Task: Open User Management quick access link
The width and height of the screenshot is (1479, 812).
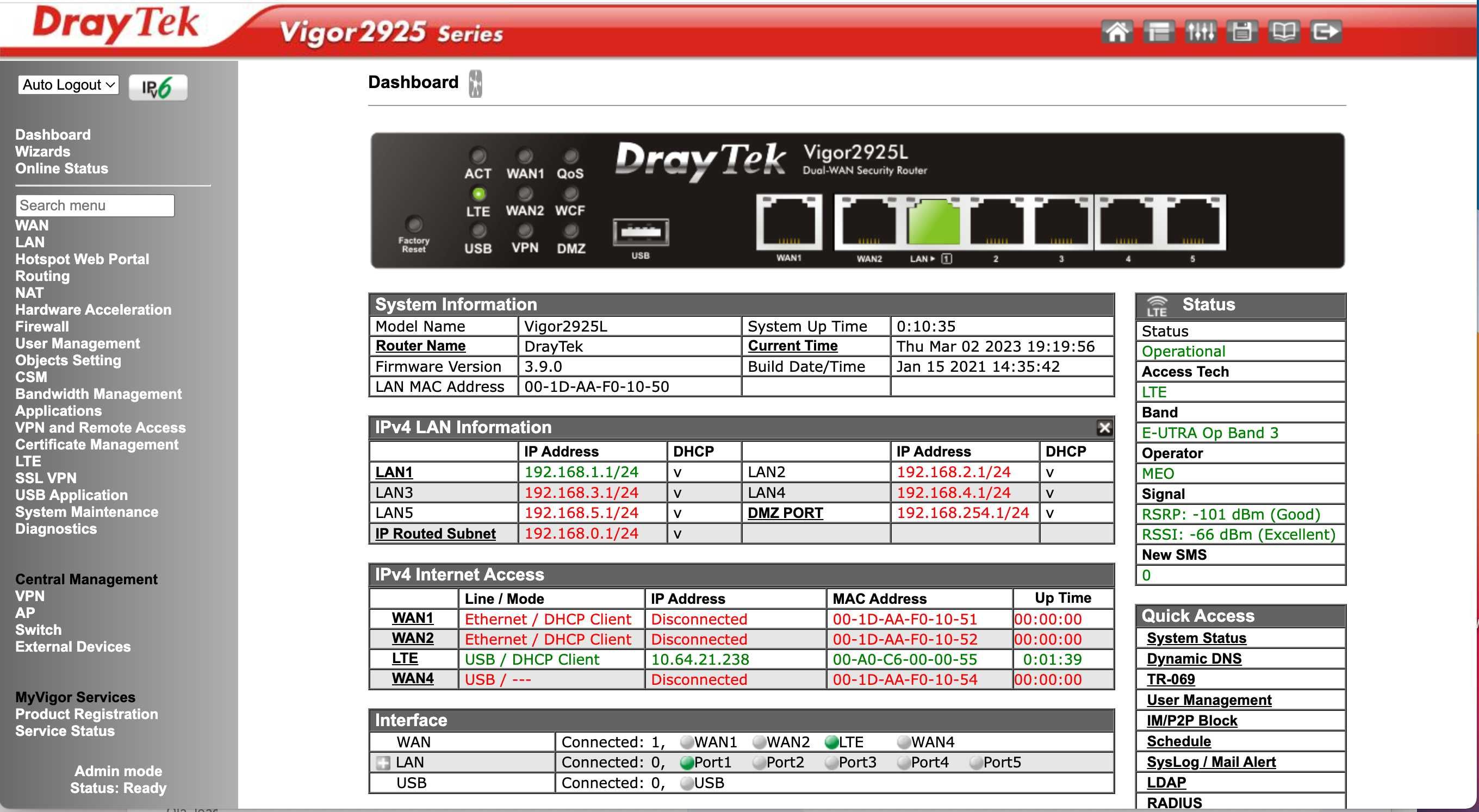Action: (x=1209, y=700)
